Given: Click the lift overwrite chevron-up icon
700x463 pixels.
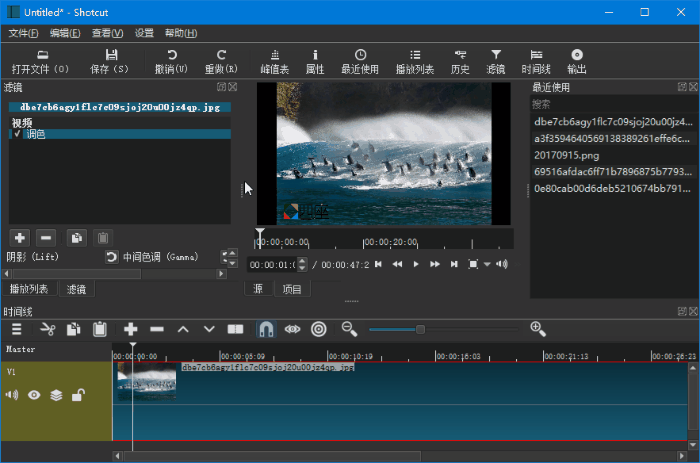Looking at the screenshot, I should tap(183, 328).
